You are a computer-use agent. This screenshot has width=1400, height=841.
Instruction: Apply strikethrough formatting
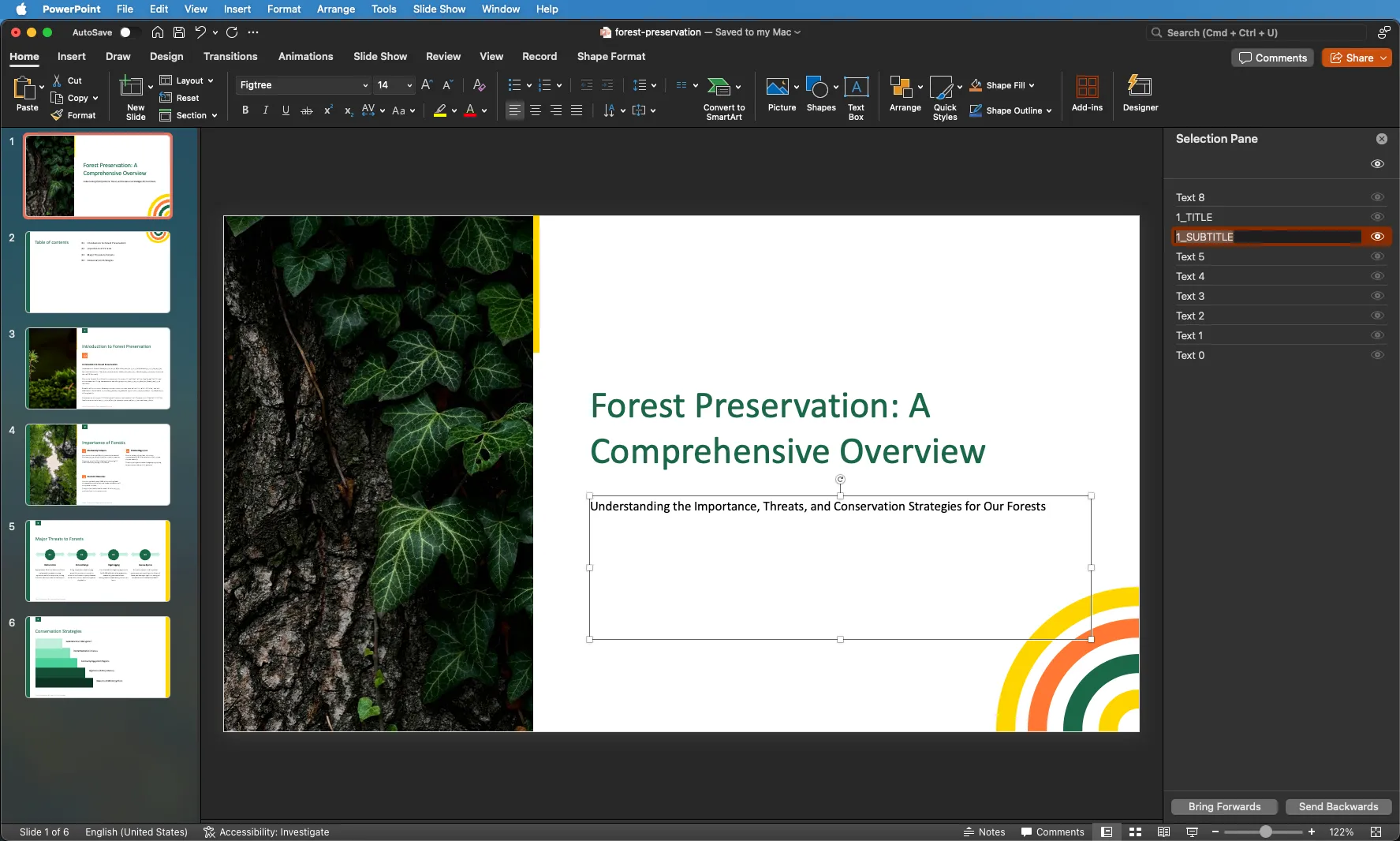coord(307,110)
